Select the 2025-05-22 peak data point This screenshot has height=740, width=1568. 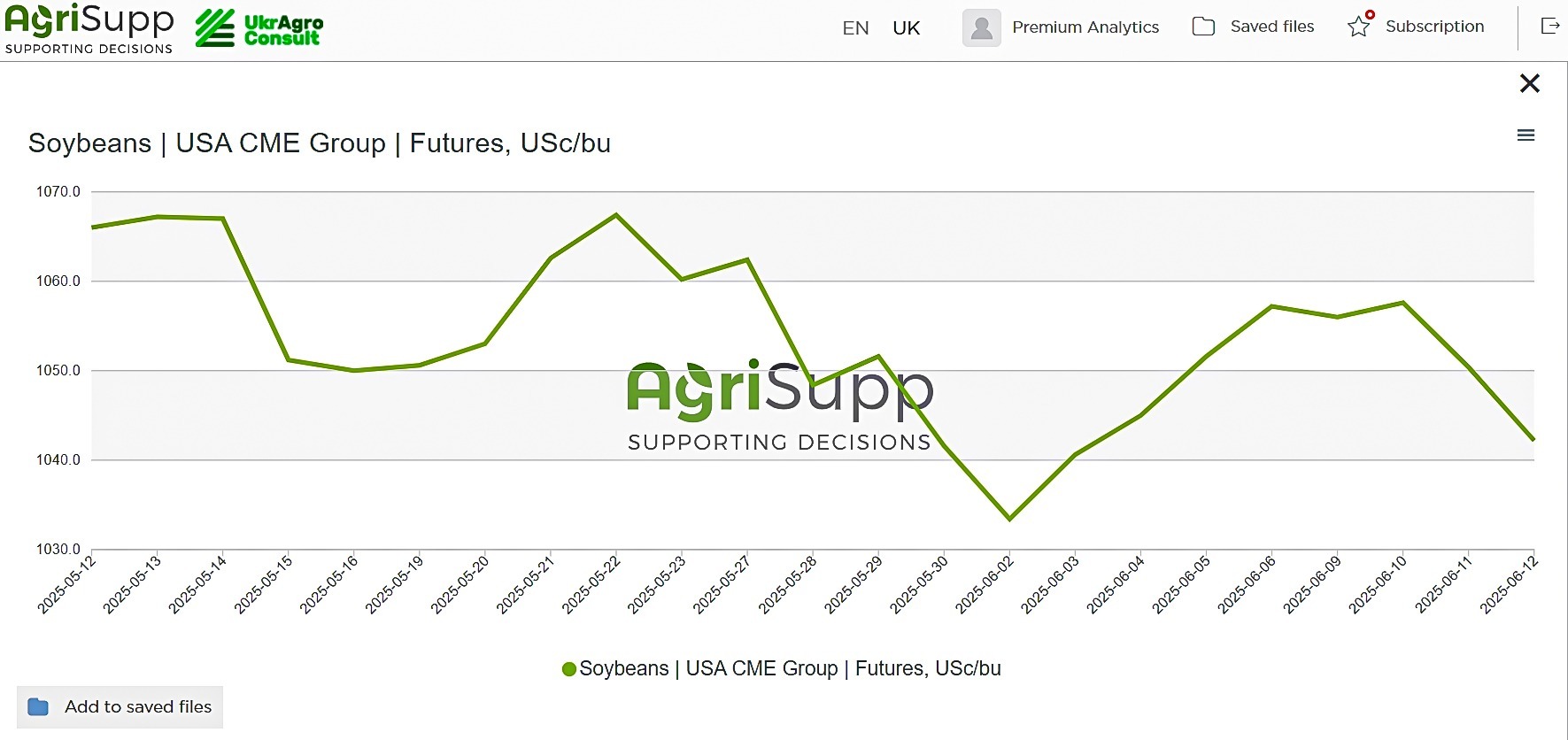point(616,214)
